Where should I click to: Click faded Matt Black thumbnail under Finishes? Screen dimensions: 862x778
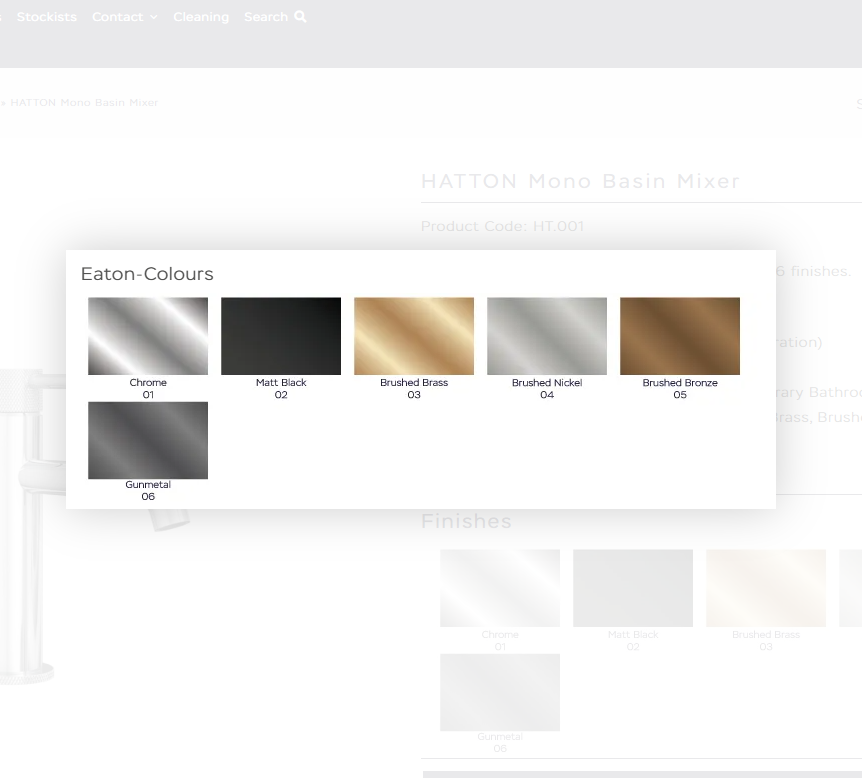(x=633, y=588)
